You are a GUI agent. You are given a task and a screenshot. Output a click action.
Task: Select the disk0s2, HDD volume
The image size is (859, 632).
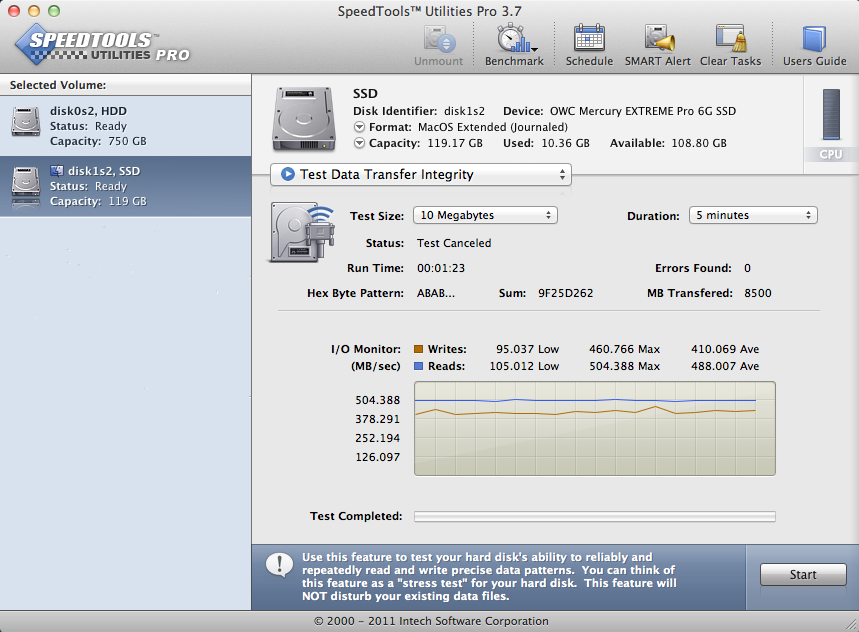[125, 126]
